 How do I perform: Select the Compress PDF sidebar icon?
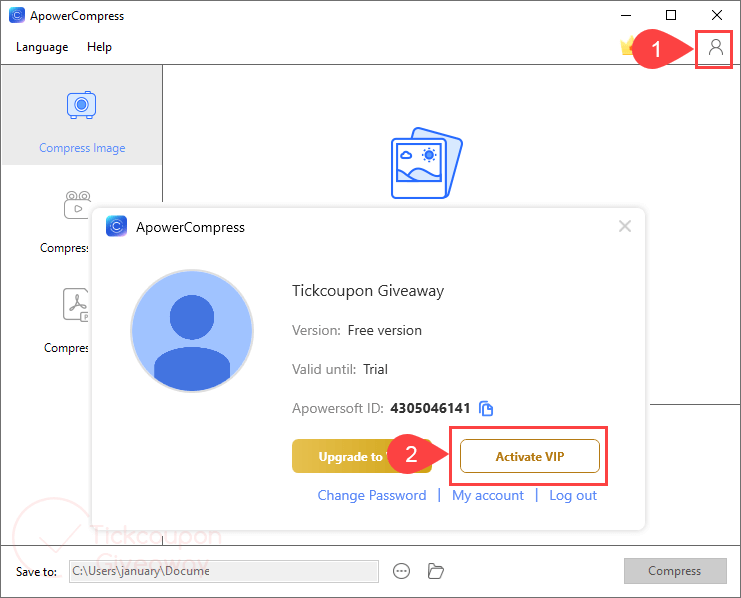77,304
